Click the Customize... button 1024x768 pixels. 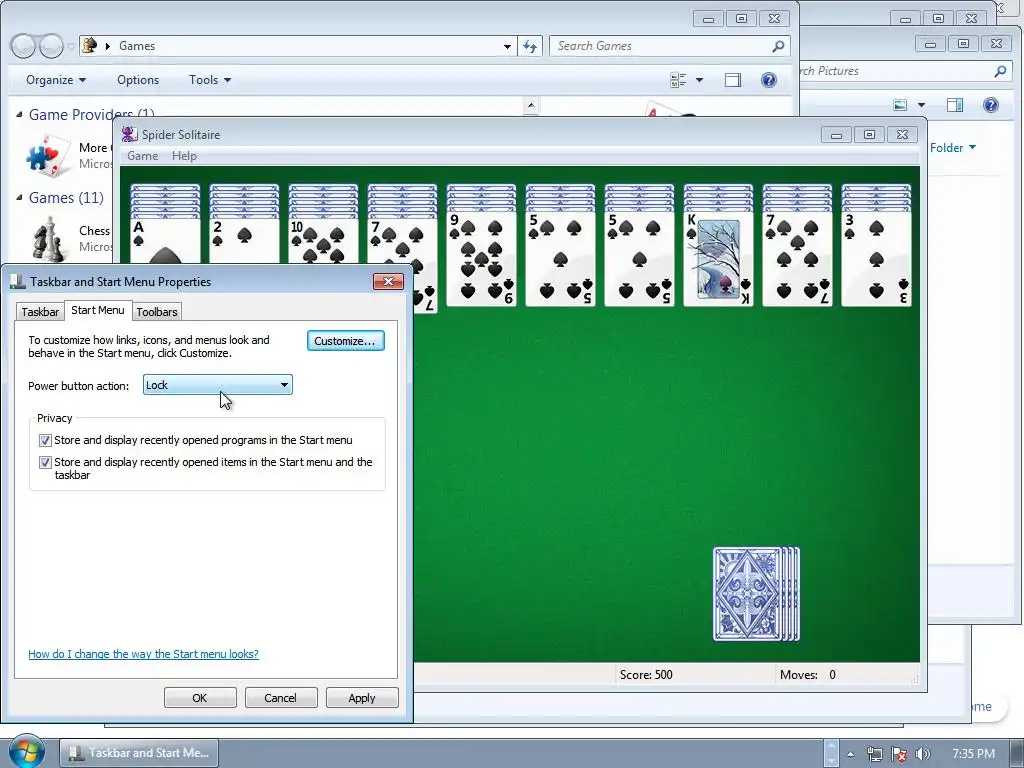pyautogui.click(x=345, y=341)
